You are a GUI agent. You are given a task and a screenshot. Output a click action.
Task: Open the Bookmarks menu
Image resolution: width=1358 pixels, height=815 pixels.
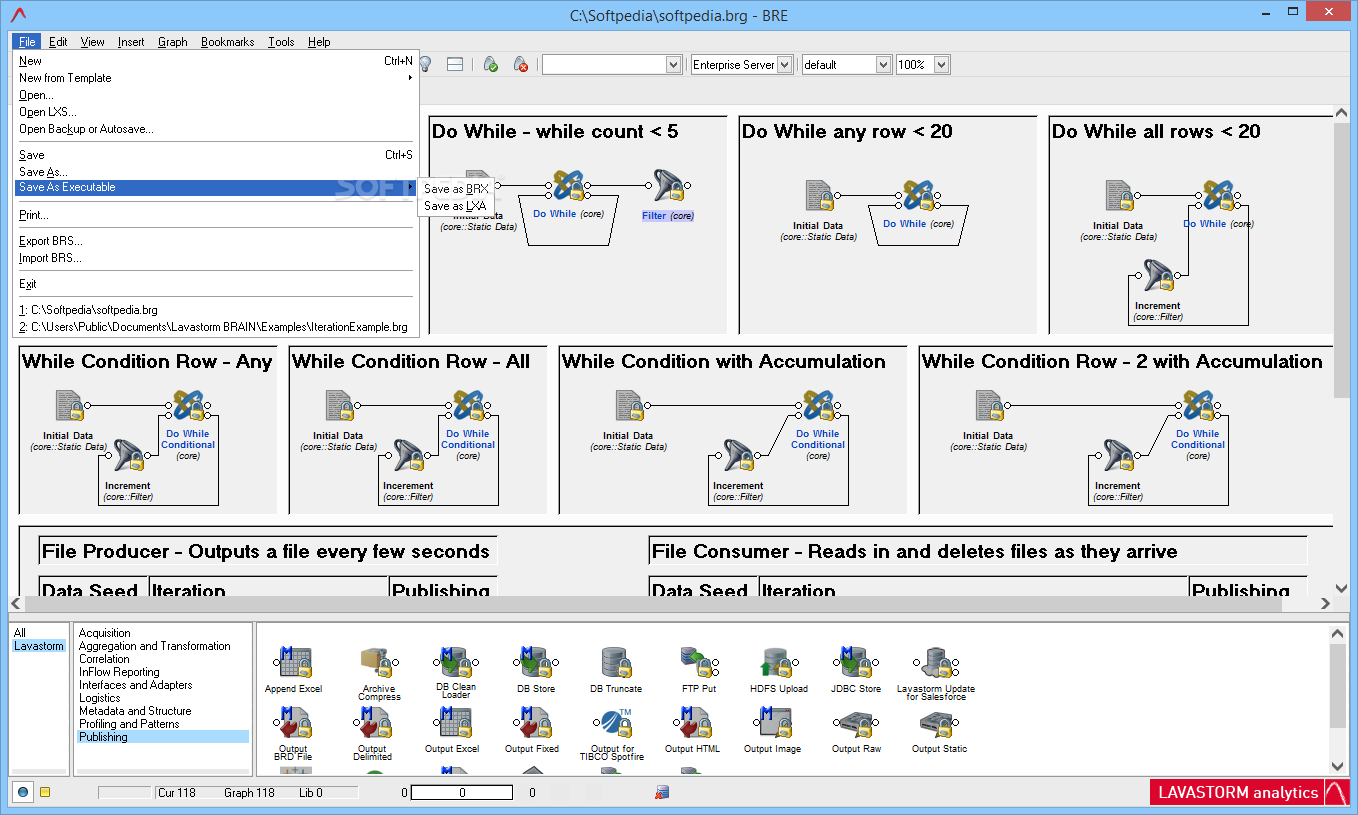tap(227, 42)
